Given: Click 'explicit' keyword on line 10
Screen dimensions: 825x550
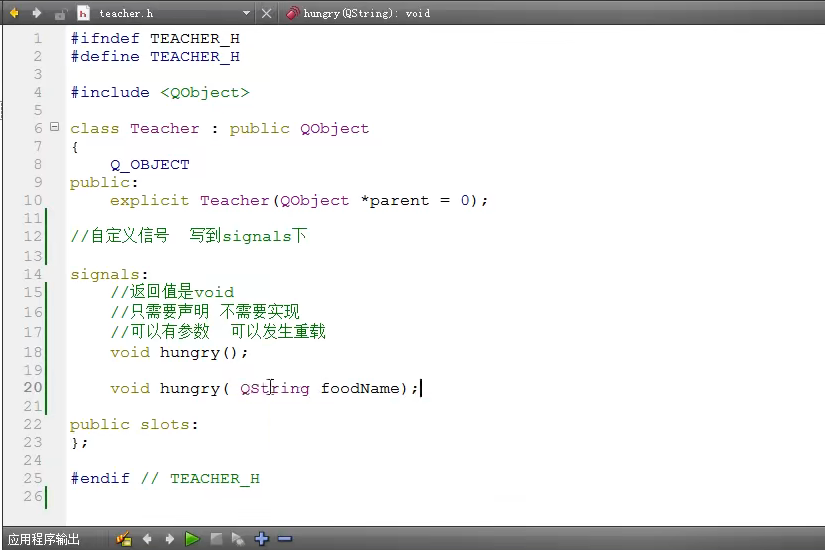Looking at the screenshot, I should pyautogui.click(x=149, y=201).
